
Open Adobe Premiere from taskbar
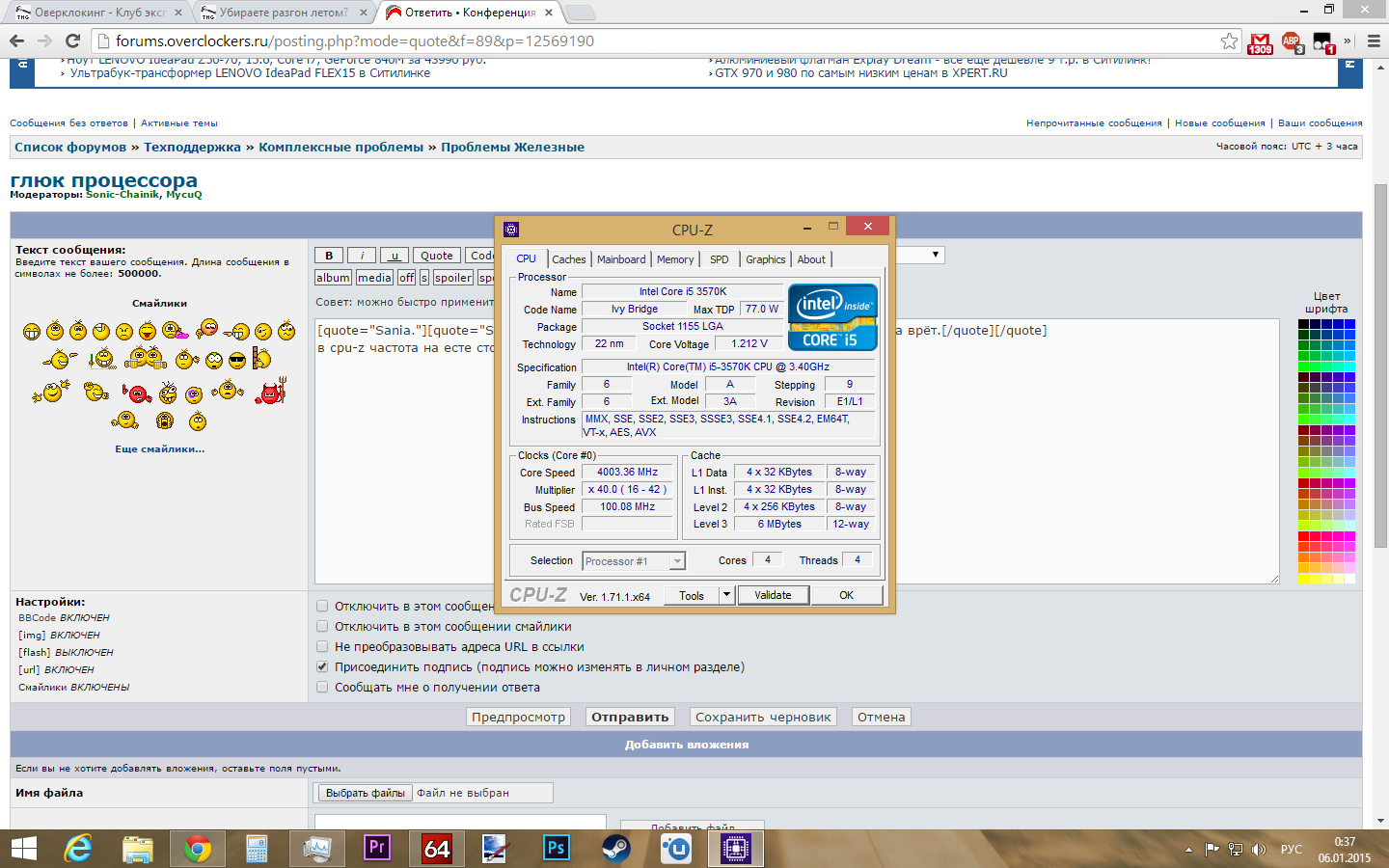coord(377,849)
